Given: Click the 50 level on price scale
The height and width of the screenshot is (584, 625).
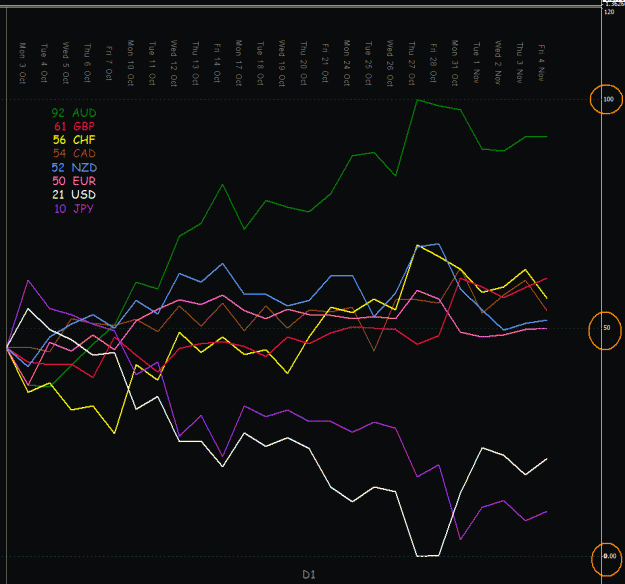Looking at the screenshot, I should tap(607, 328).
